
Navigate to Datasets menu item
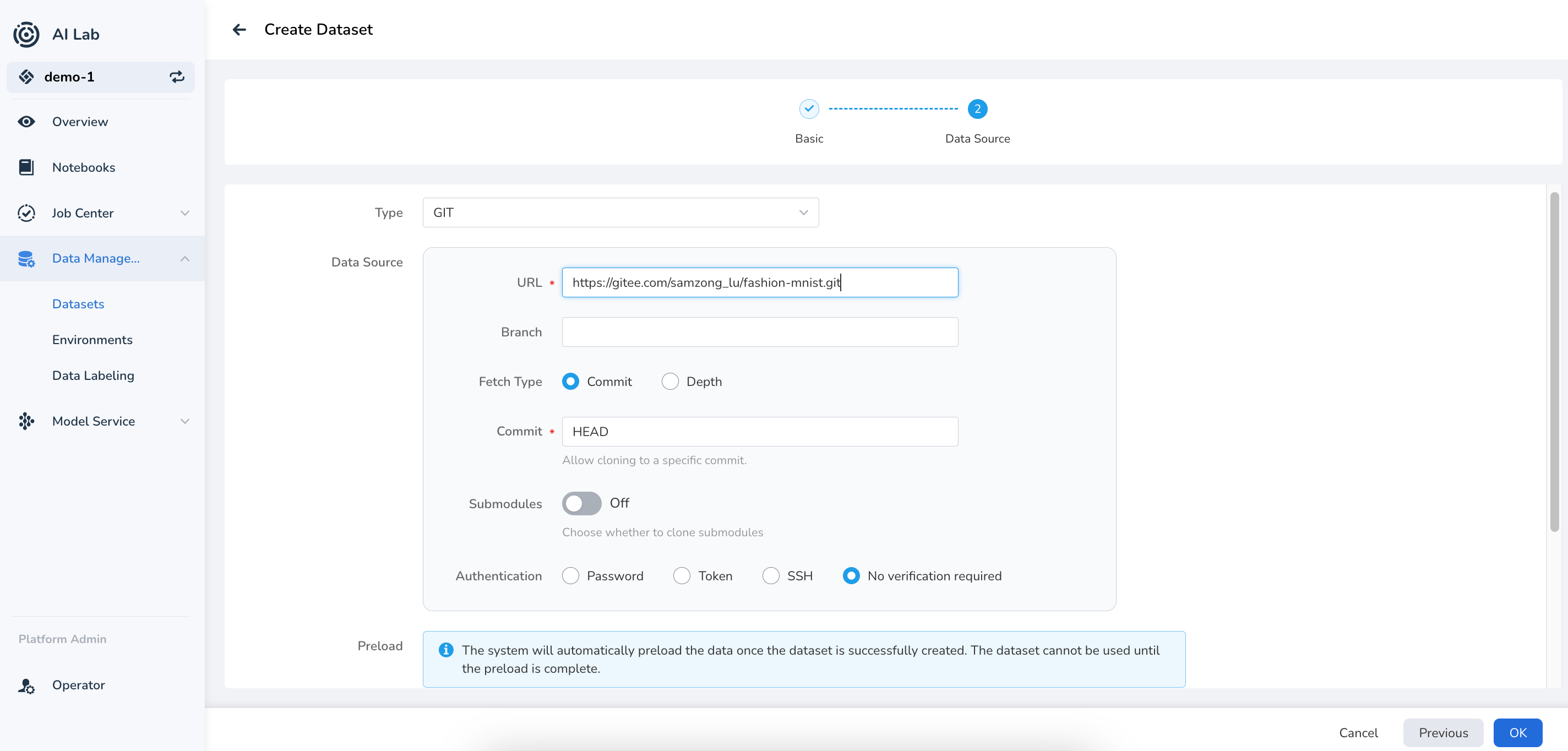(x=78, y=303)
